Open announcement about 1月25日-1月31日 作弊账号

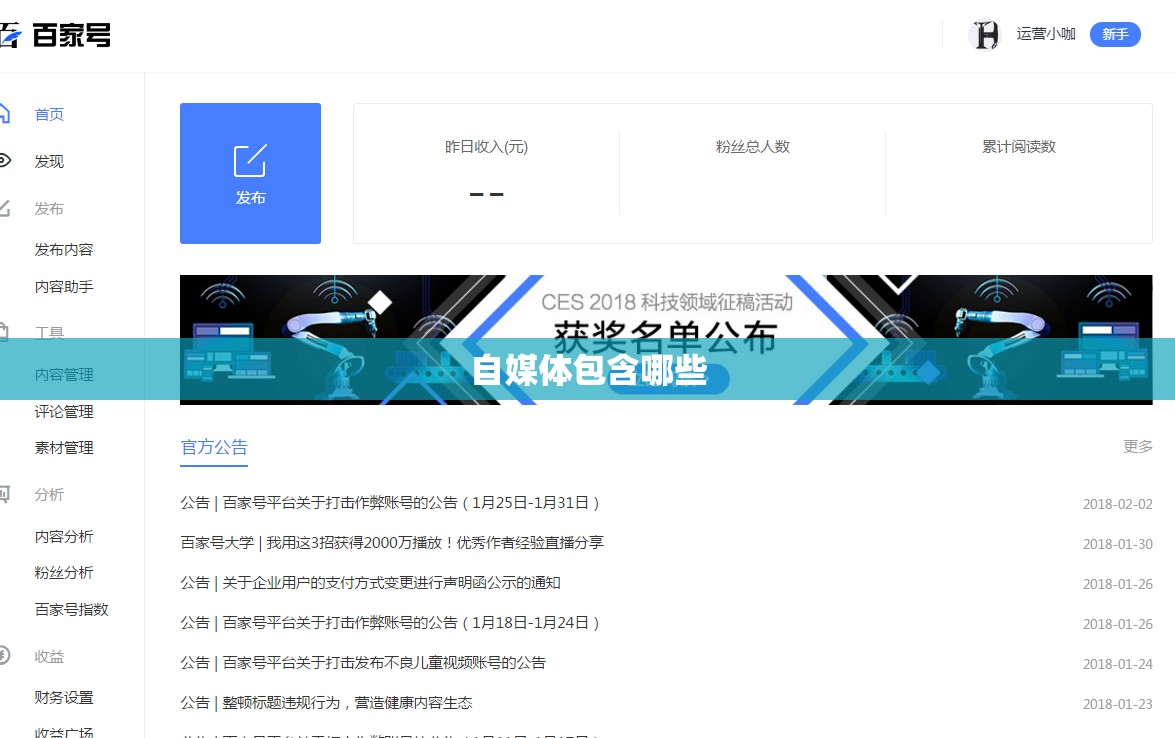390,503
